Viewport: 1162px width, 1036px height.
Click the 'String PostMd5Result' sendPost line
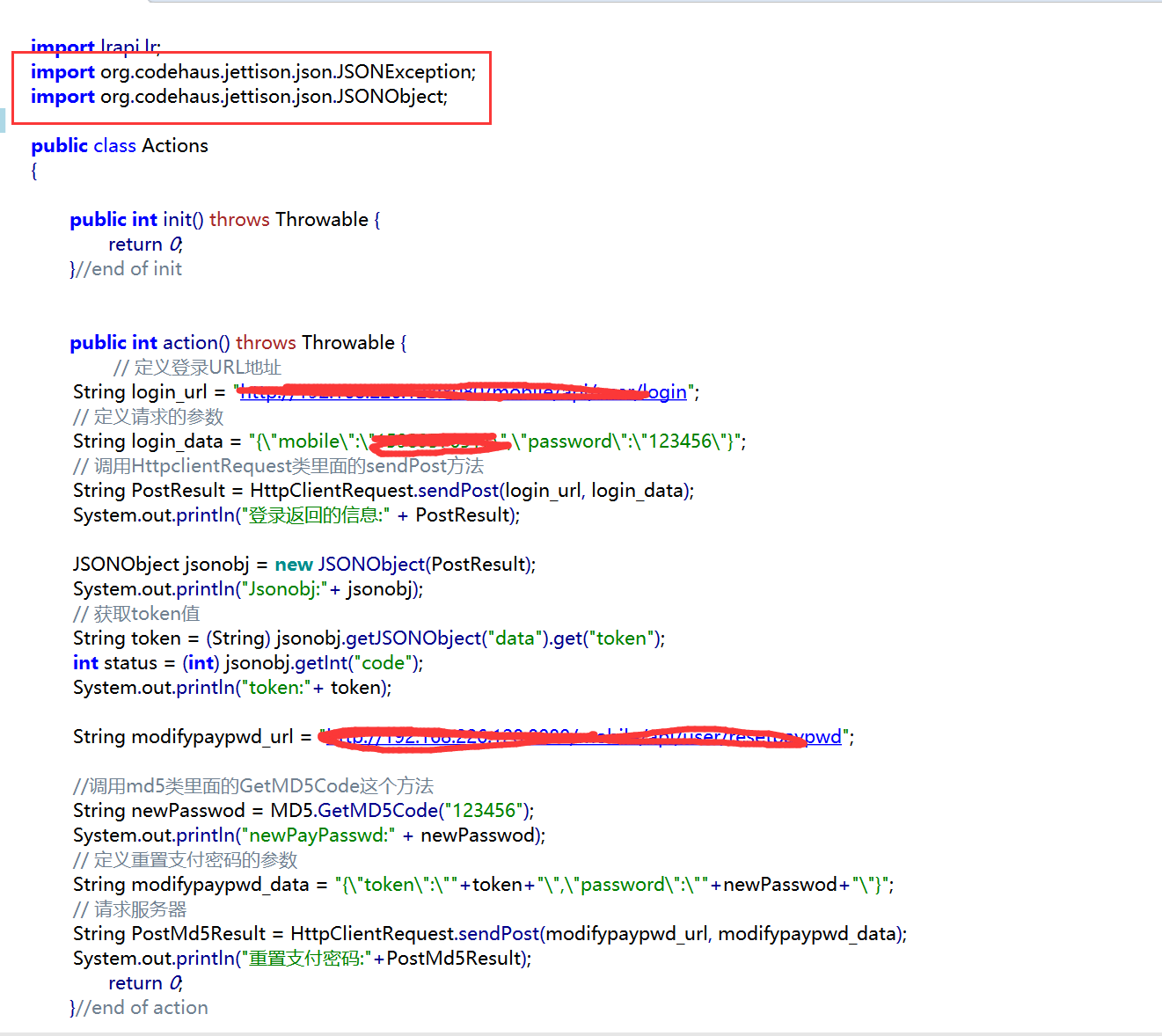click(x=489, y=934)
